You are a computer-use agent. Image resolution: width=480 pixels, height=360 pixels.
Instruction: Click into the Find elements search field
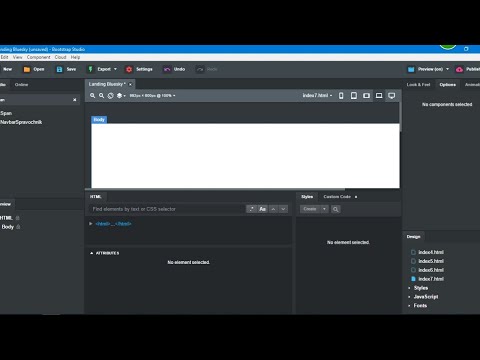(168, 209)
